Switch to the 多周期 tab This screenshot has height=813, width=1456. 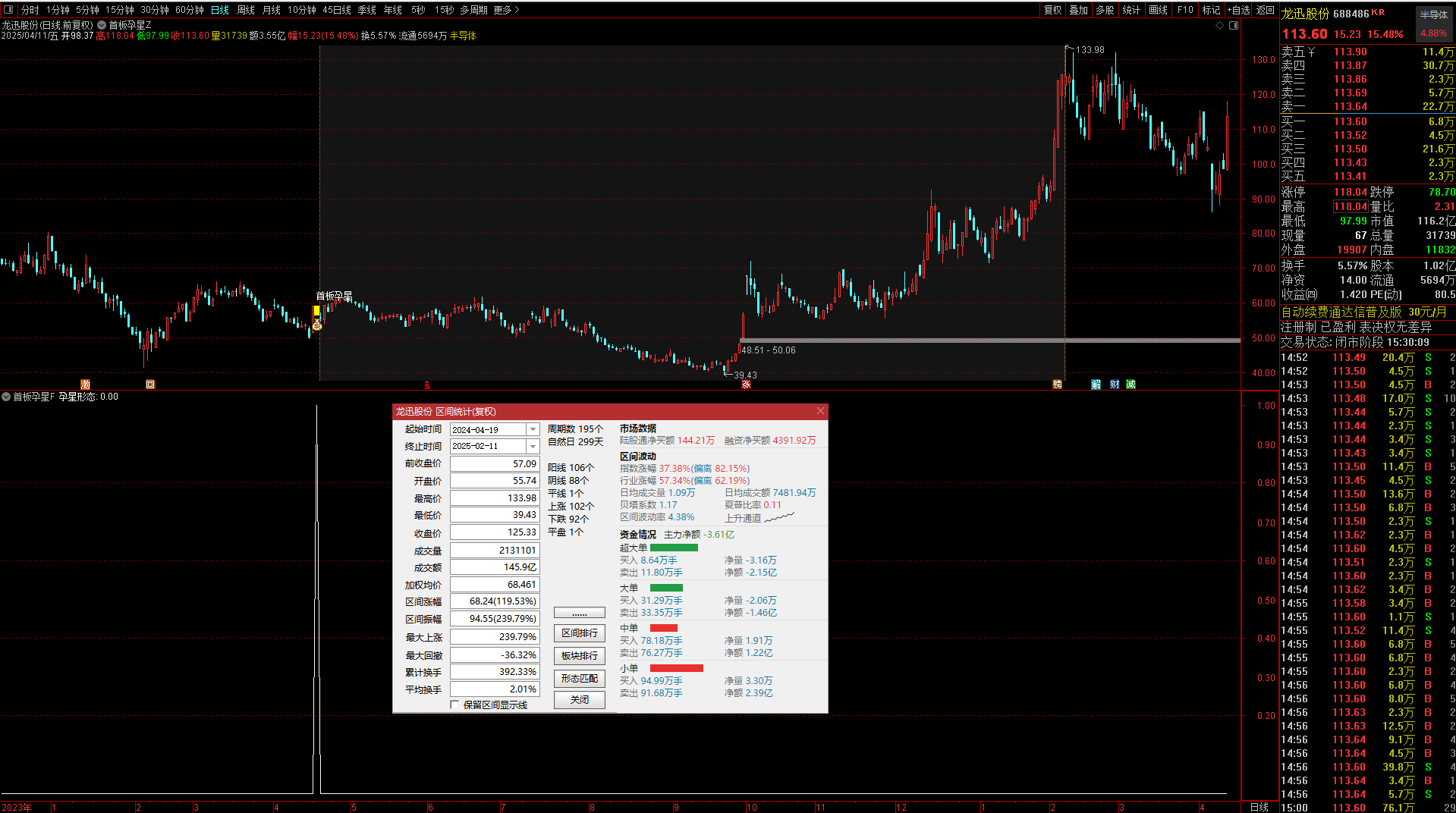click(x=473, y=10)
